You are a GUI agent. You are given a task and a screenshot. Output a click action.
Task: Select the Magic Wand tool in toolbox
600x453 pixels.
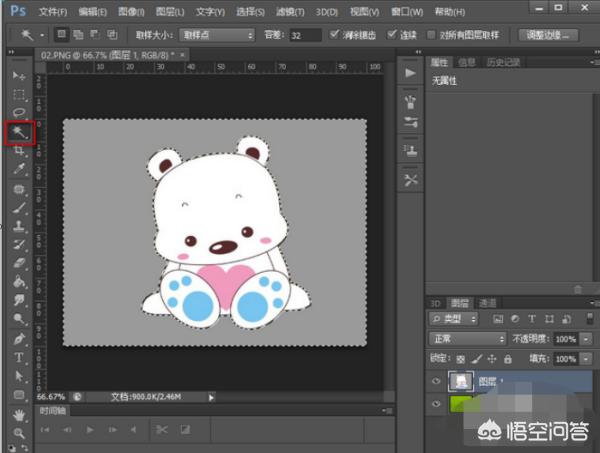(x=20, y=132)
